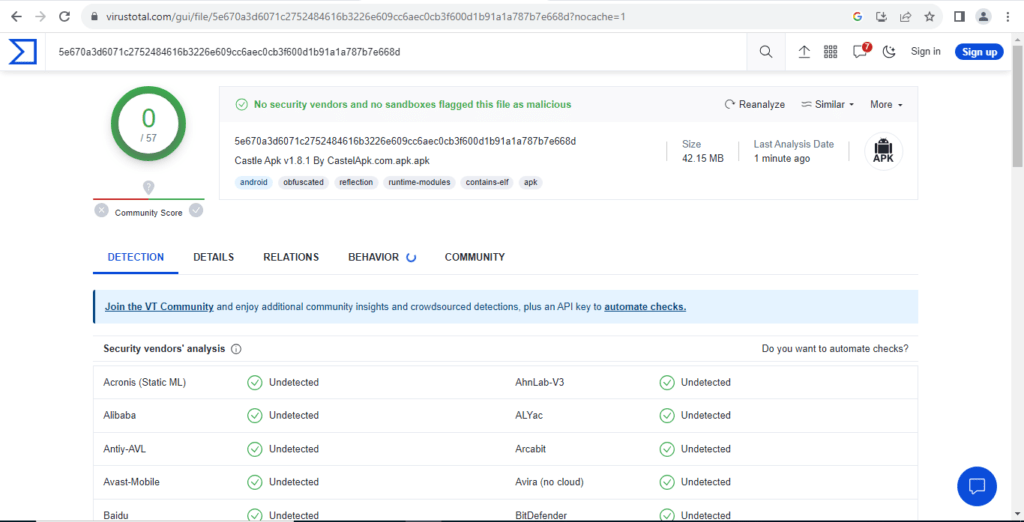Click the browser forward arrow

pyautogui.click(x=40, y=17)
